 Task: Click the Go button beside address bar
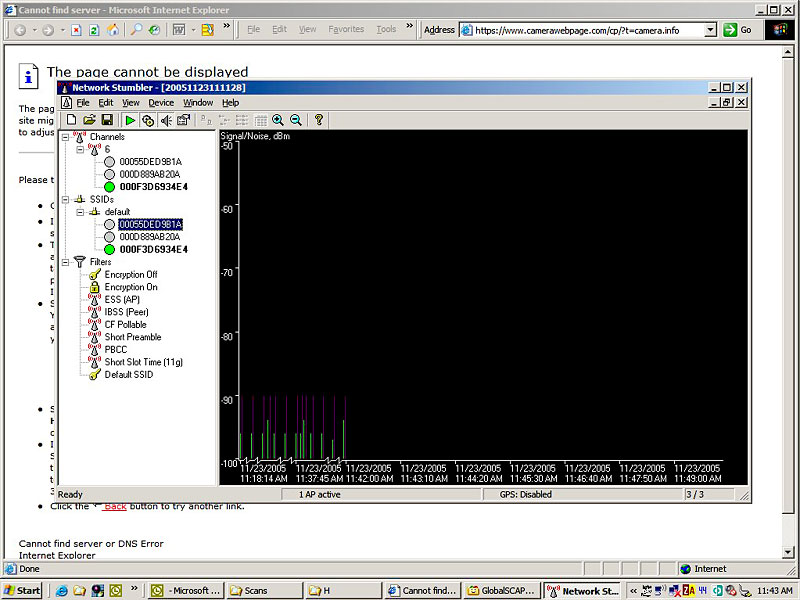point(739,30)
